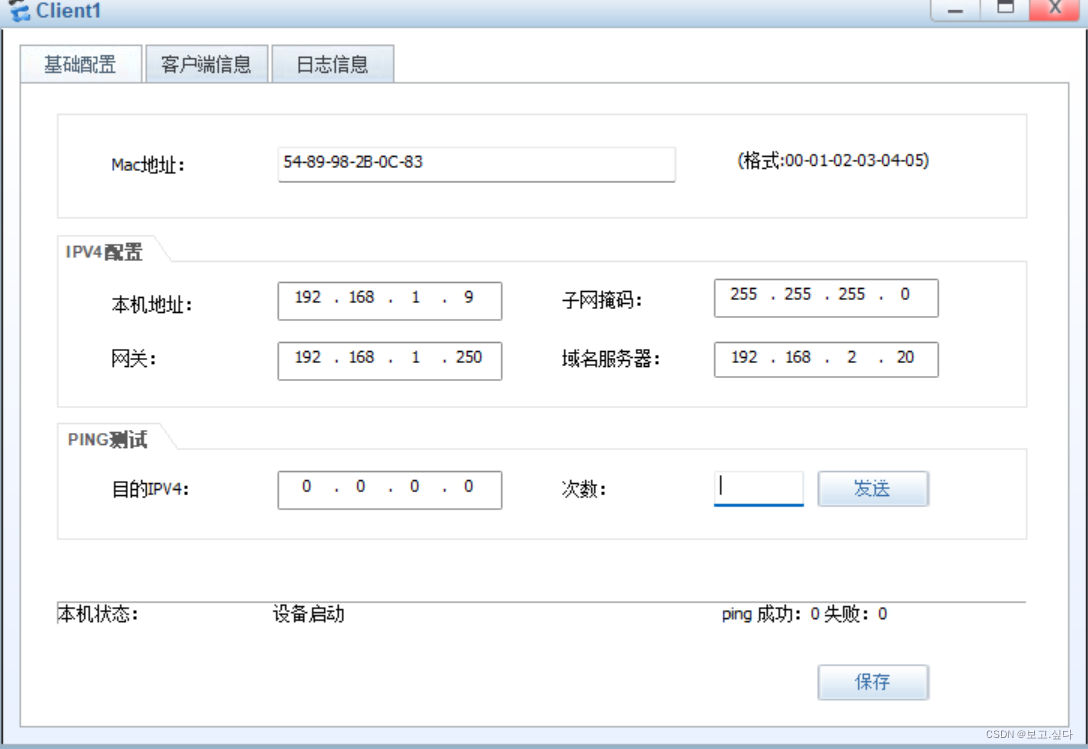Click the ping 成功: 0 失败: 0 text
1088x749 pixels.
(x=804, y=614)
